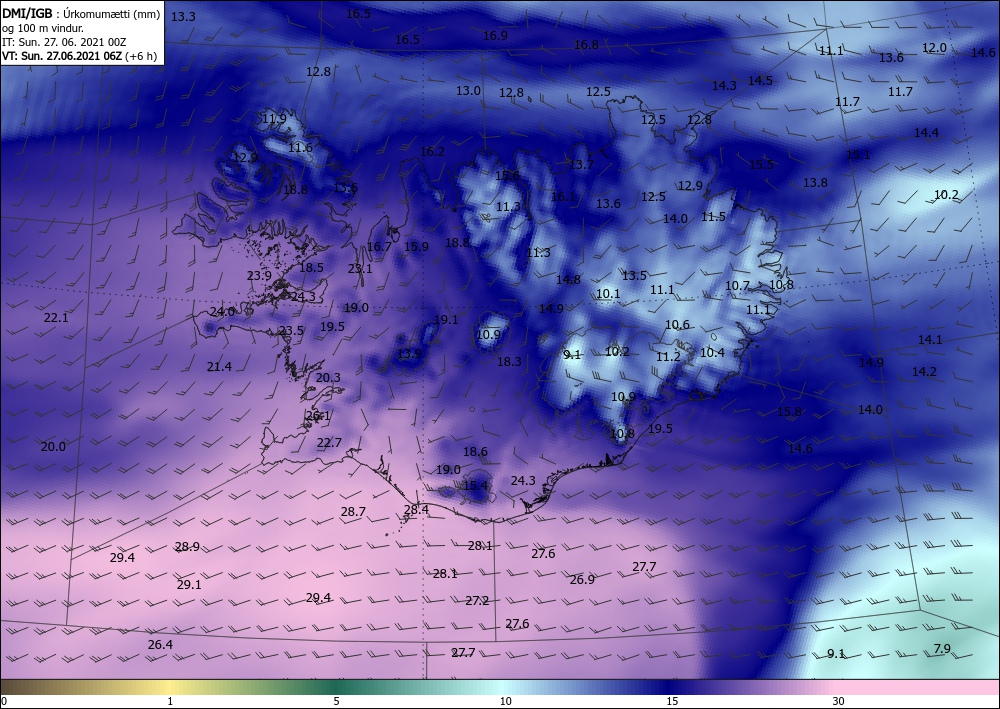Click the initial time 'IT: Sun. 27. 06. 2021 00Z'
This screenshot has height=709, width=1000.
64,42
